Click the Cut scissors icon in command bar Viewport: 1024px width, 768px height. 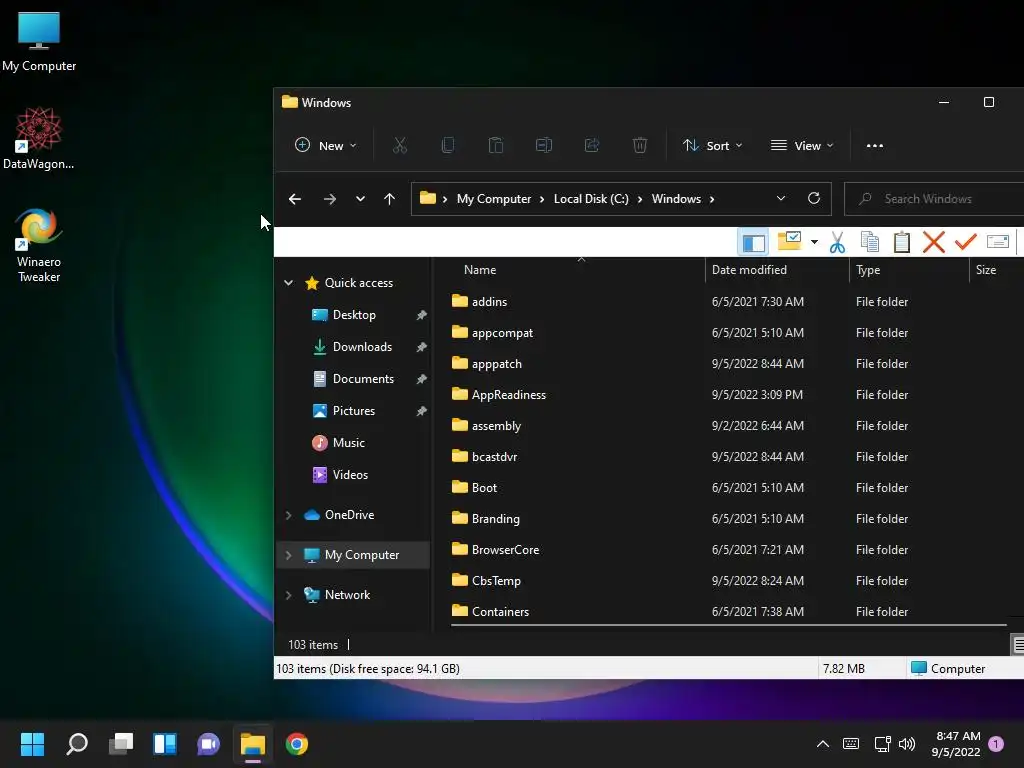(x=400, y=146)
